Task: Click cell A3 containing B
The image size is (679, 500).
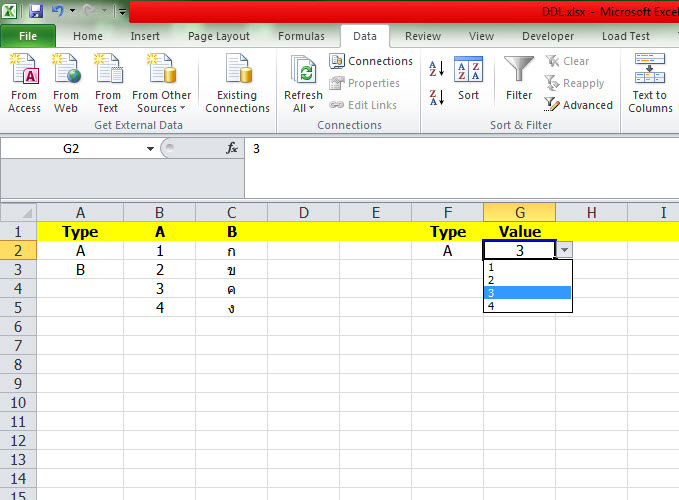Action: [x=80, y=270]
